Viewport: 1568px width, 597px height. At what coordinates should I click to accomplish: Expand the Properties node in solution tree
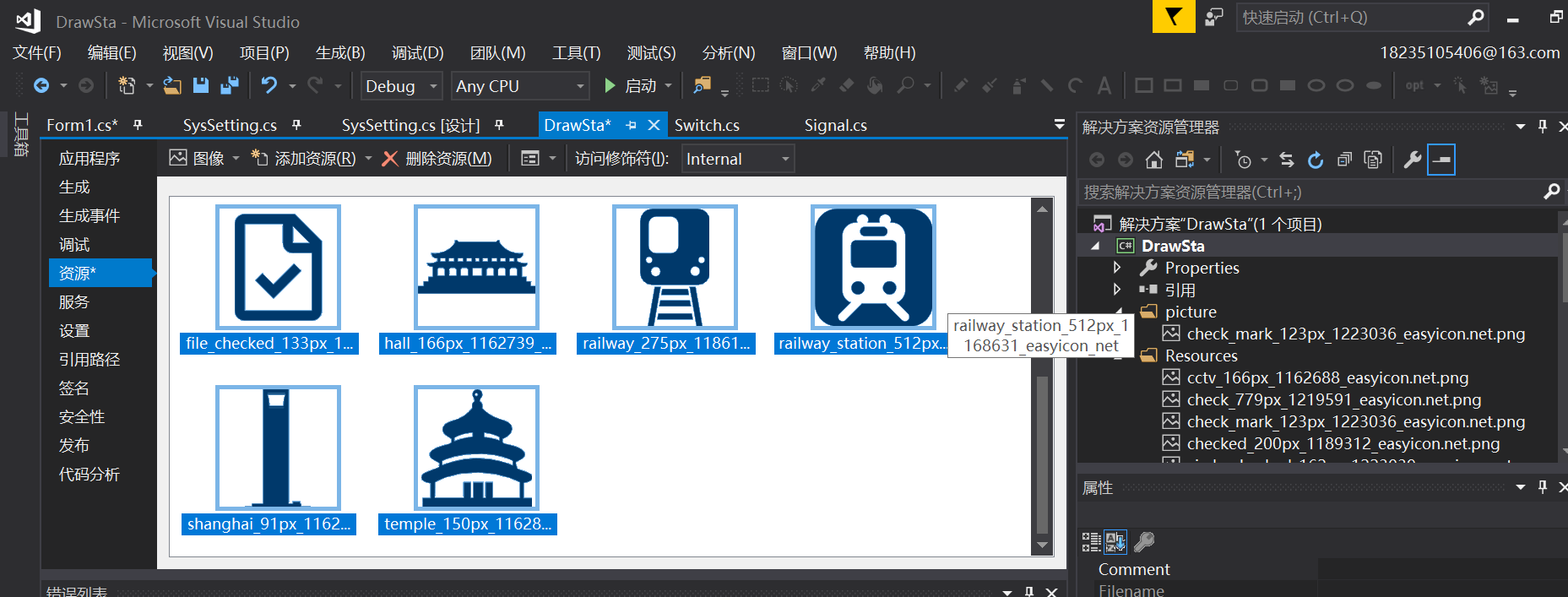1117,268
